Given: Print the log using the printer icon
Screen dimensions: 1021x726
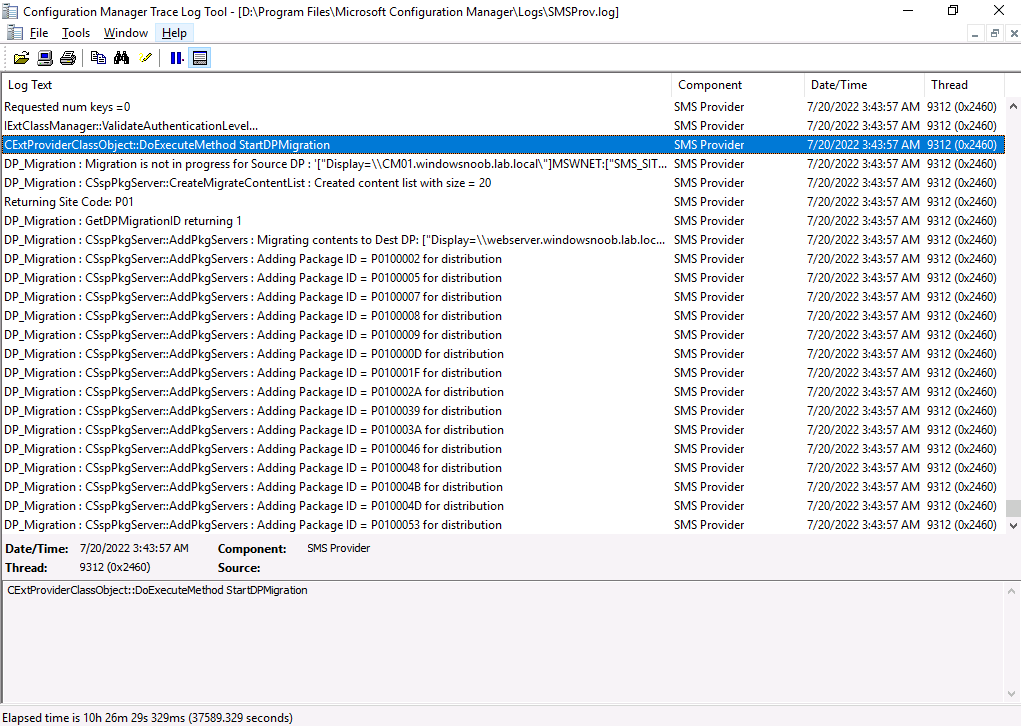Looking at the screenshot, I should tap(68, 58).
